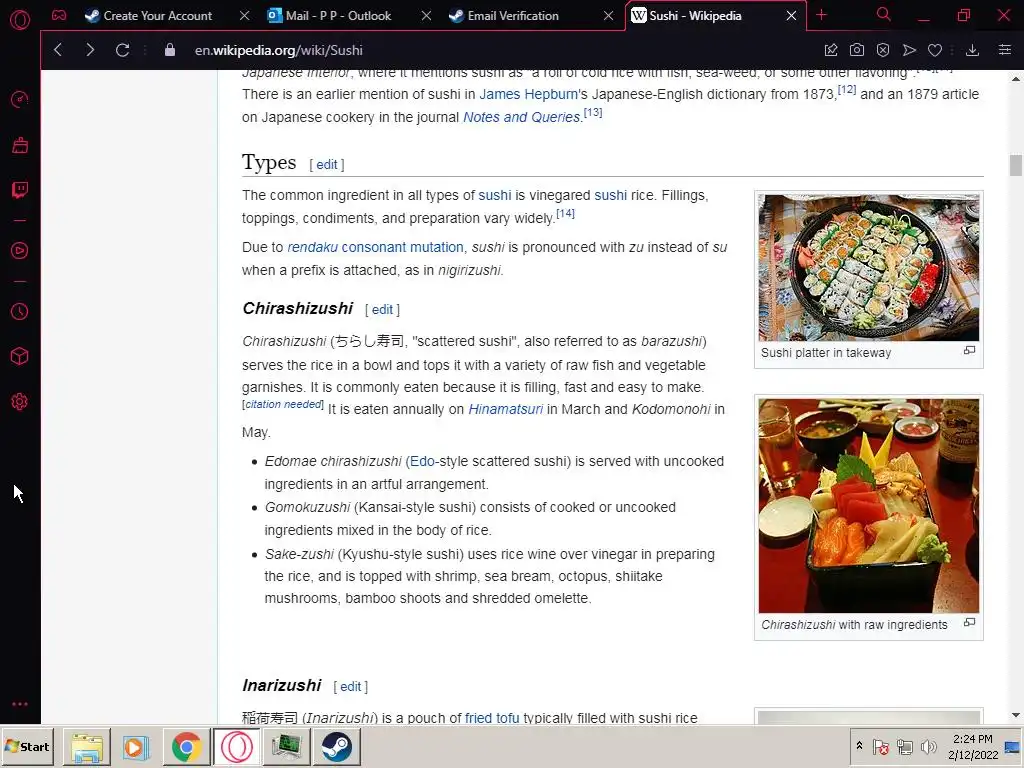Add page to bookmarks heart icon
This screenshot has height=768, width=1024.
[935, 50]
